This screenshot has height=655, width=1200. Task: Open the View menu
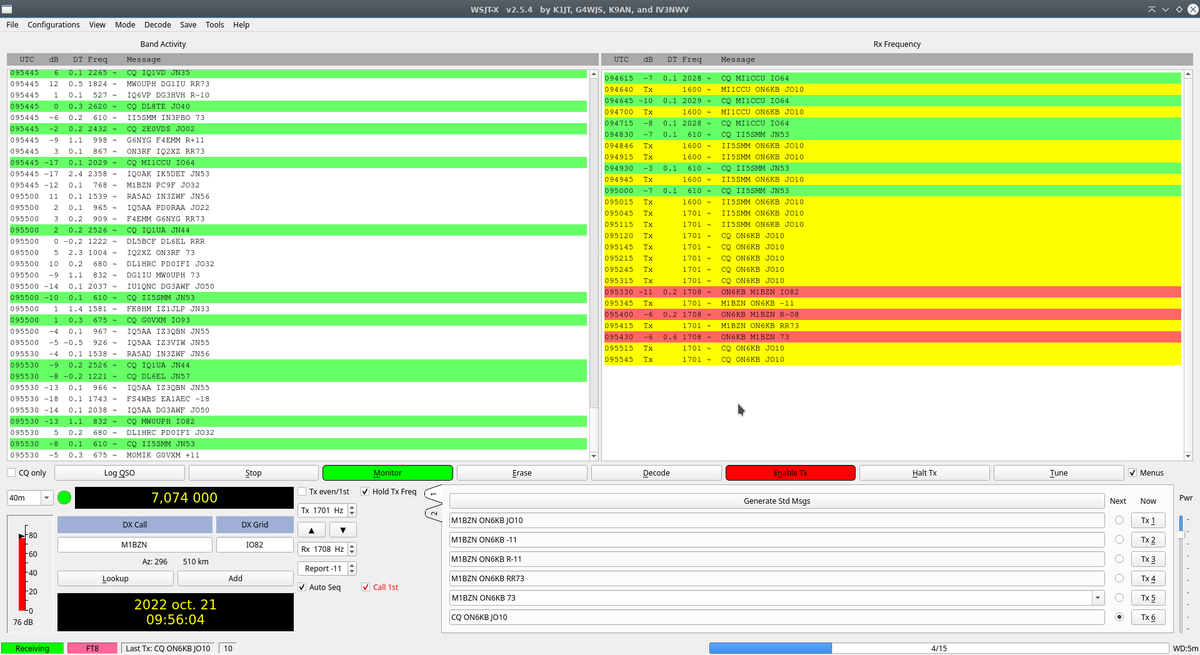[97, 24]
